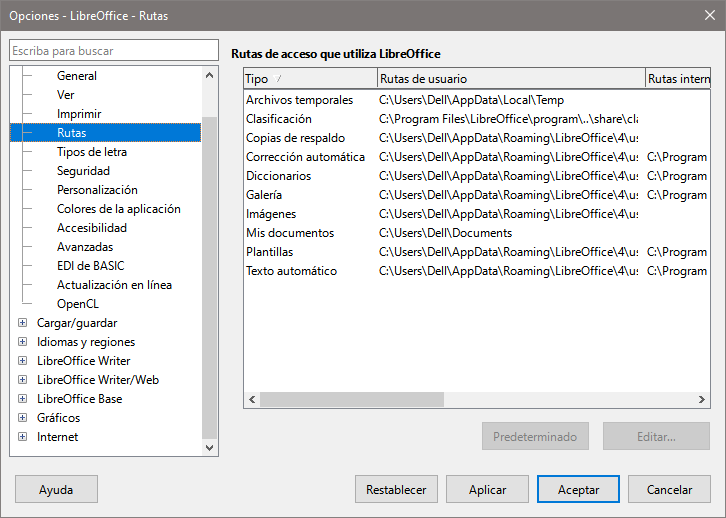The height and width of the screenshot is (518, 726).
Task: Select the LibreOffice Writer category label
Action: click(x=83, y=361)
